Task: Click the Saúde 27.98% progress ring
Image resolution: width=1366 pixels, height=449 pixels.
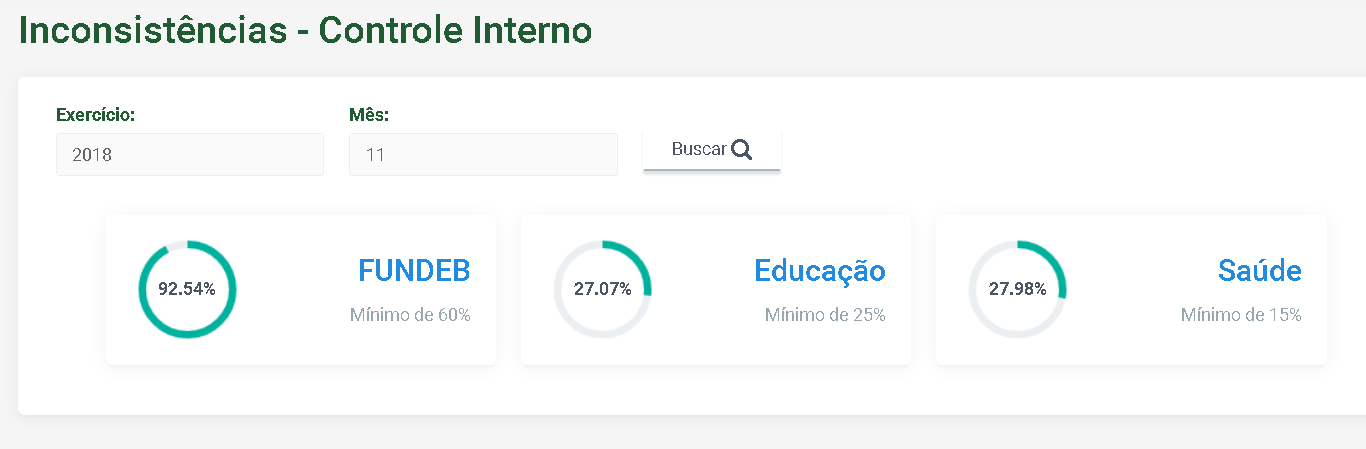Action: 1017,289
